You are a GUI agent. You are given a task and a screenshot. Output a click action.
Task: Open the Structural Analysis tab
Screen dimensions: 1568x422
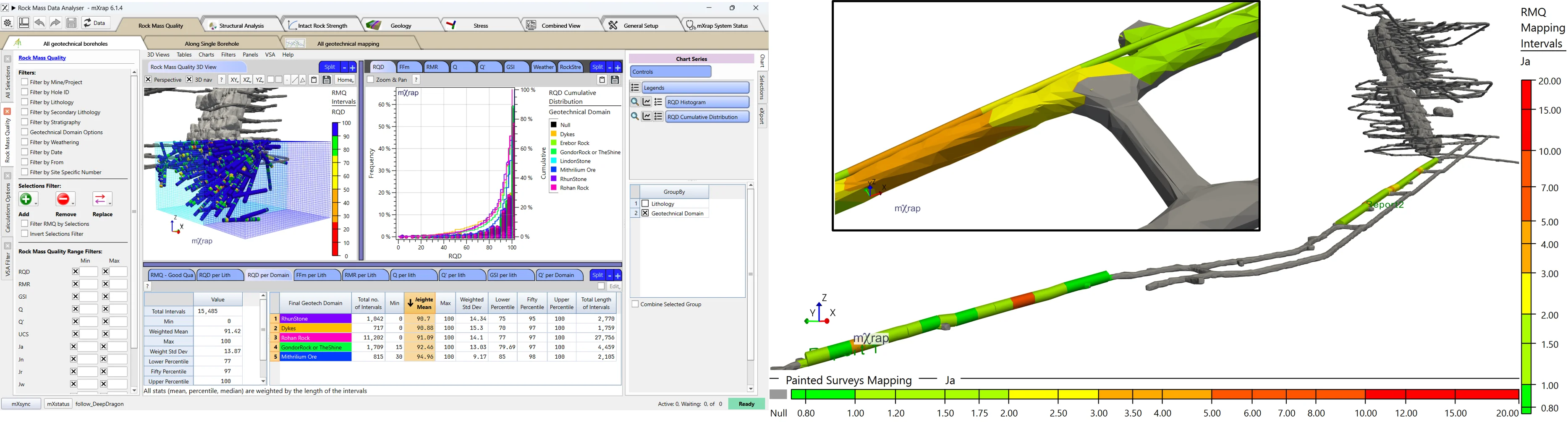pos(241,26)
